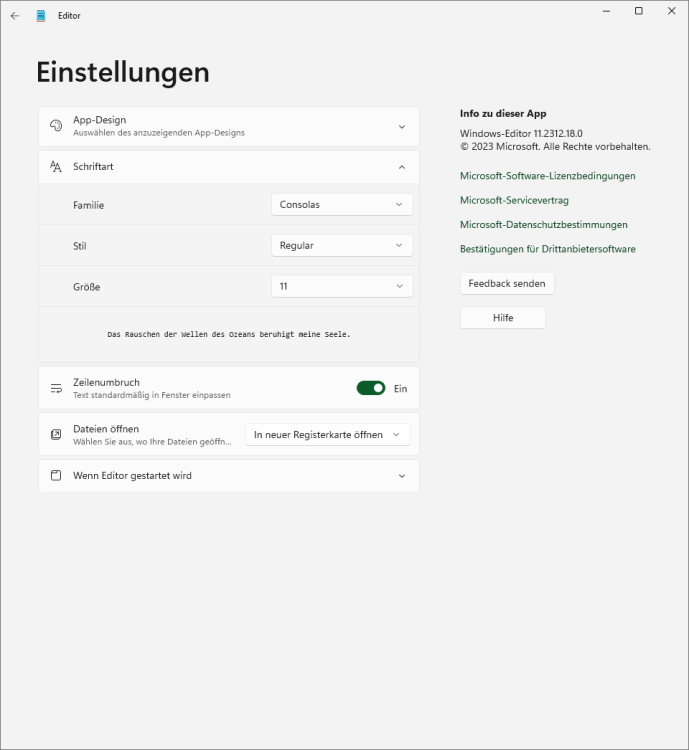Click the Schriftart font icon
Viewport: 689px width, 750px height.
point(56,167)
